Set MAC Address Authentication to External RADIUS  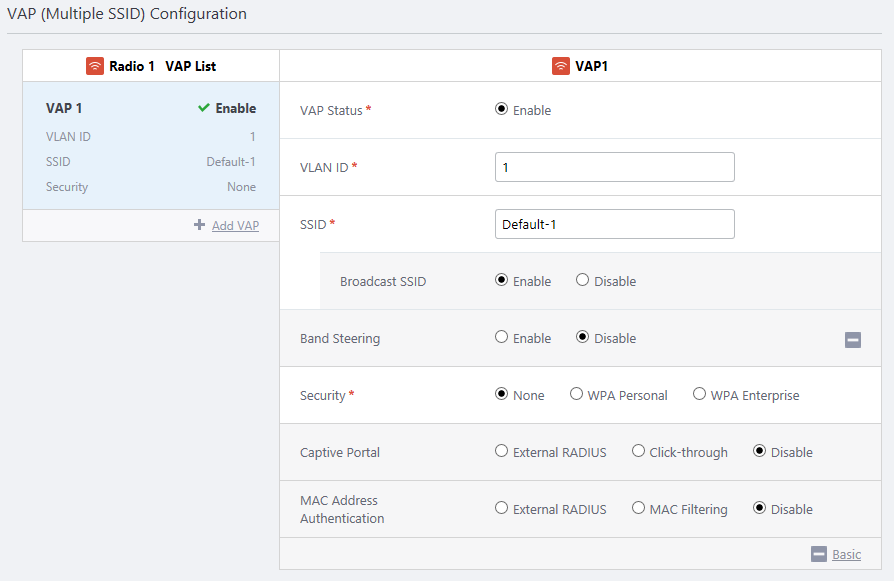click(x=501, y=508)
